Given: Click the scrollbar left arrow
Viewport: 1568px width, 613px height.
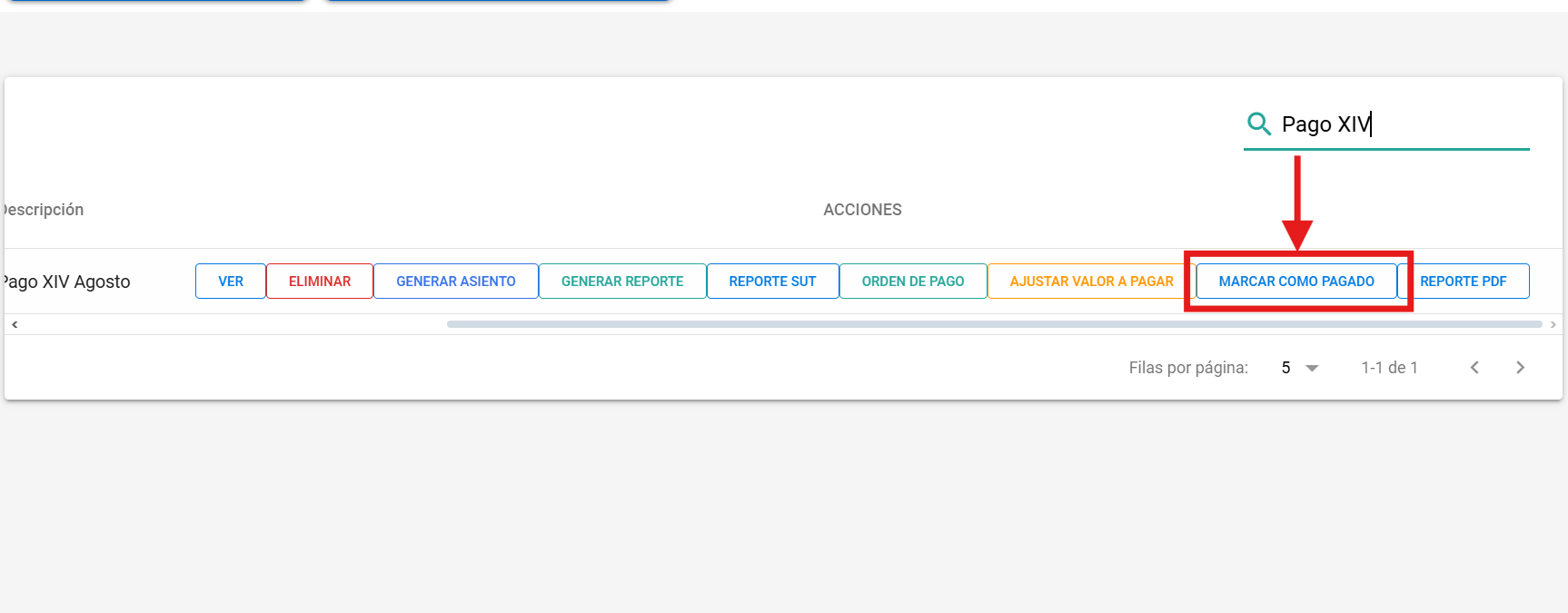Looking at the screenshot, I should point(15,324).
